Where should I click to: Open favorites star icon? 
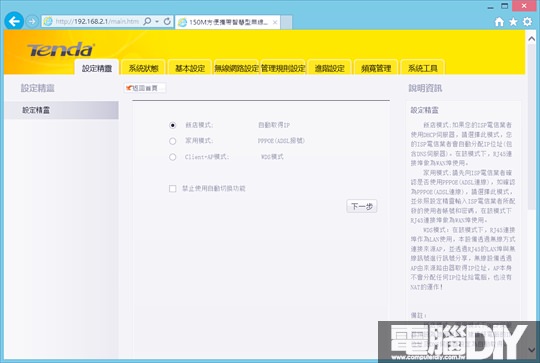coord(513,22)
